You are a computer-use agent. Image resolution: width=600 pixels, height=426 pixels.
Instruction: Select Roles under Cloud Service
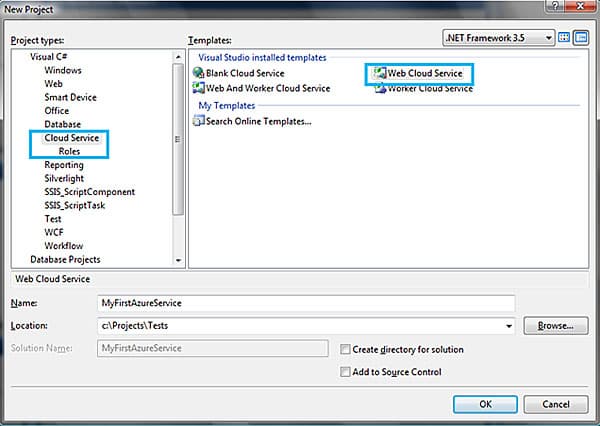[69, 151]
